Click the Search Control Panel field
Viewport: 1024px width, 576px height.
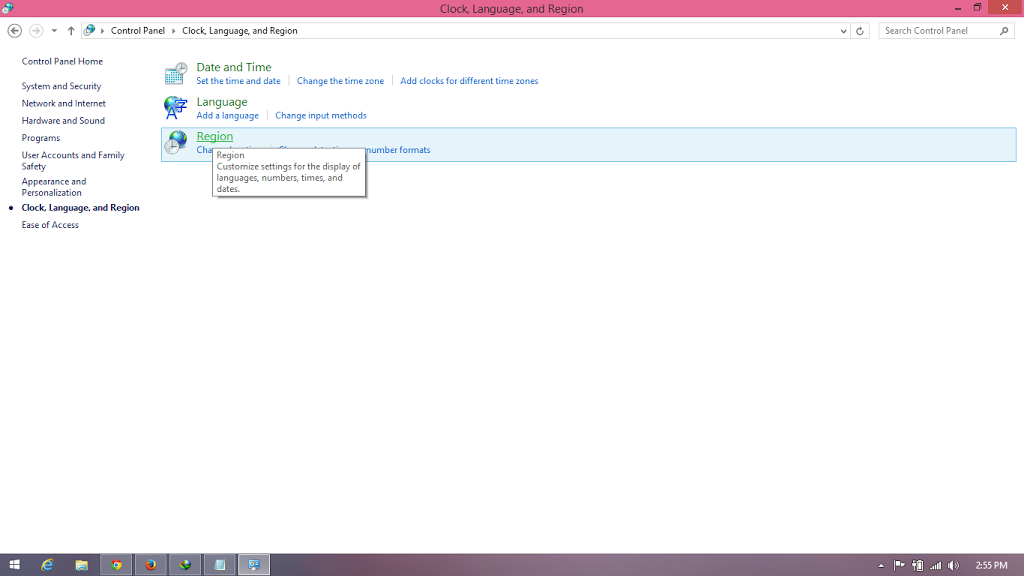click(x=938, y=31)
